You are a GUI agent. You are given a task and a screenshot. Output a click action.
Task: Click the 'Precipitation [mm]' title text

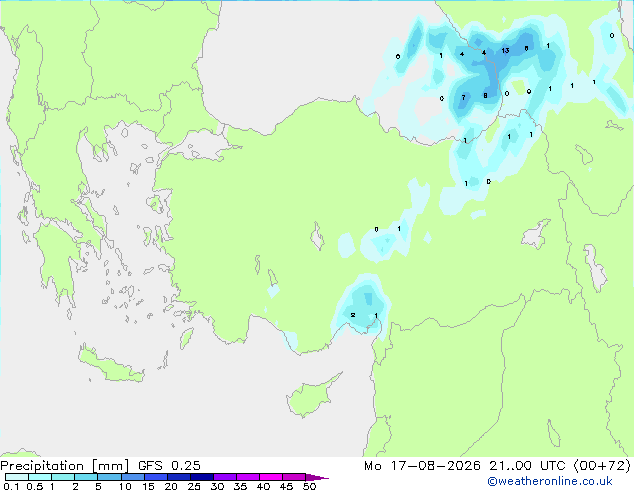tap(65, 466)
